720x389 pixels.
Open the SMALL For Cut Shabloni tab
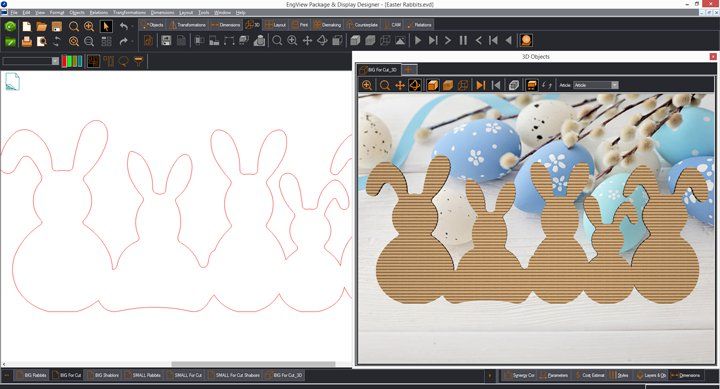(x=234, y=375)
